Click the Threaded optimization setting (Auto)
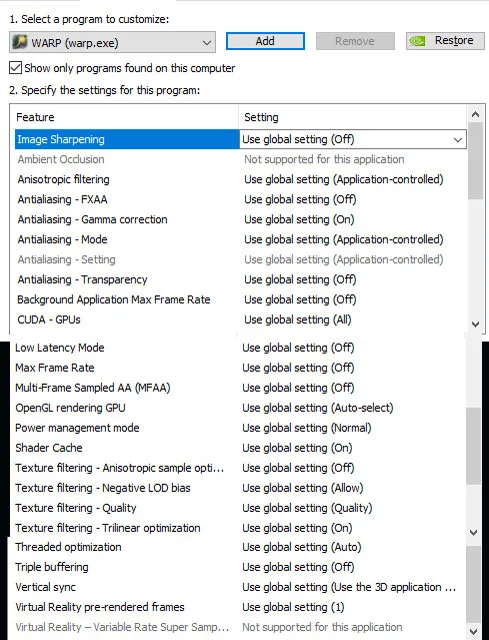 (x=302, y=547)
